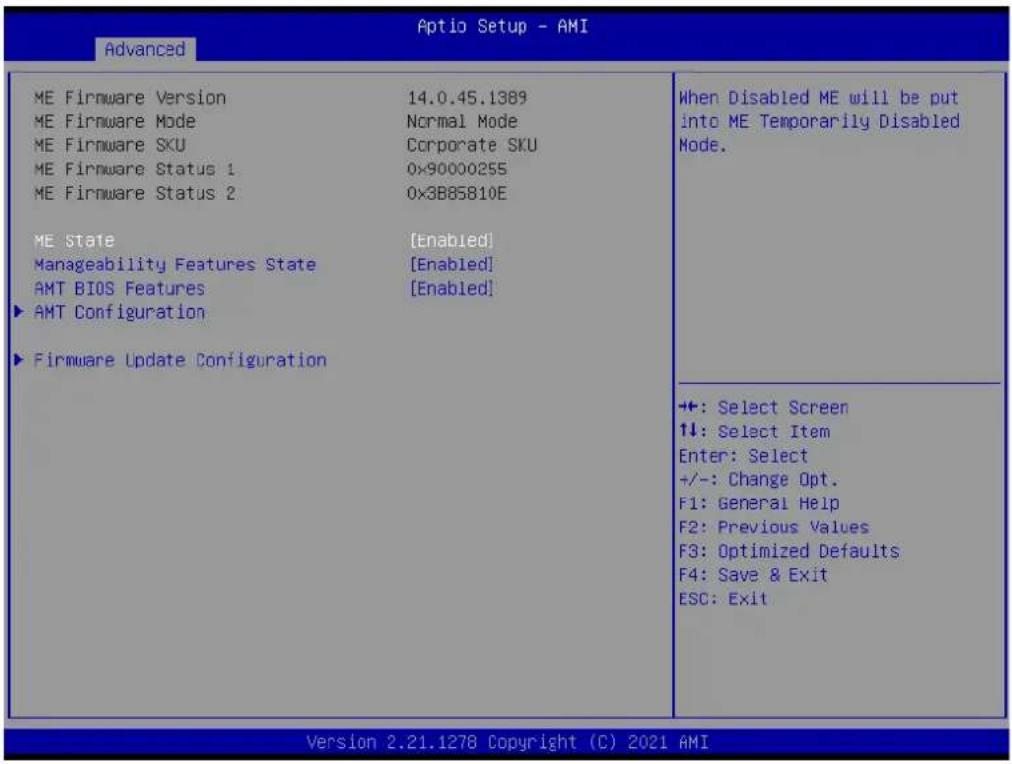Click the Version 2.21.1278 copyright footer
This screenshot has height=764, width=1012.
507,742
